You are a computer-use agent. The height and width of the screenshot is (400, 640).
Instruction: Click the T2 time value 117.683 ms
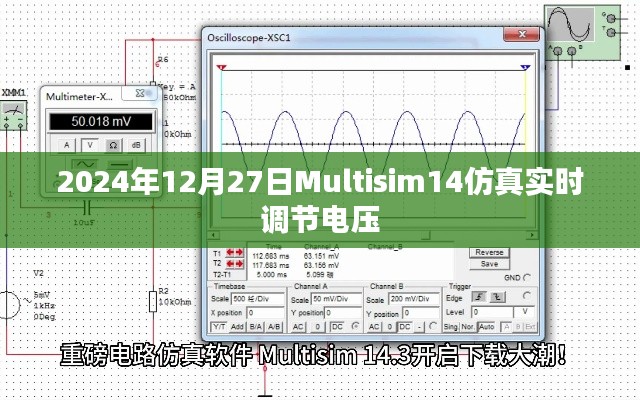[x=271, y=265]
